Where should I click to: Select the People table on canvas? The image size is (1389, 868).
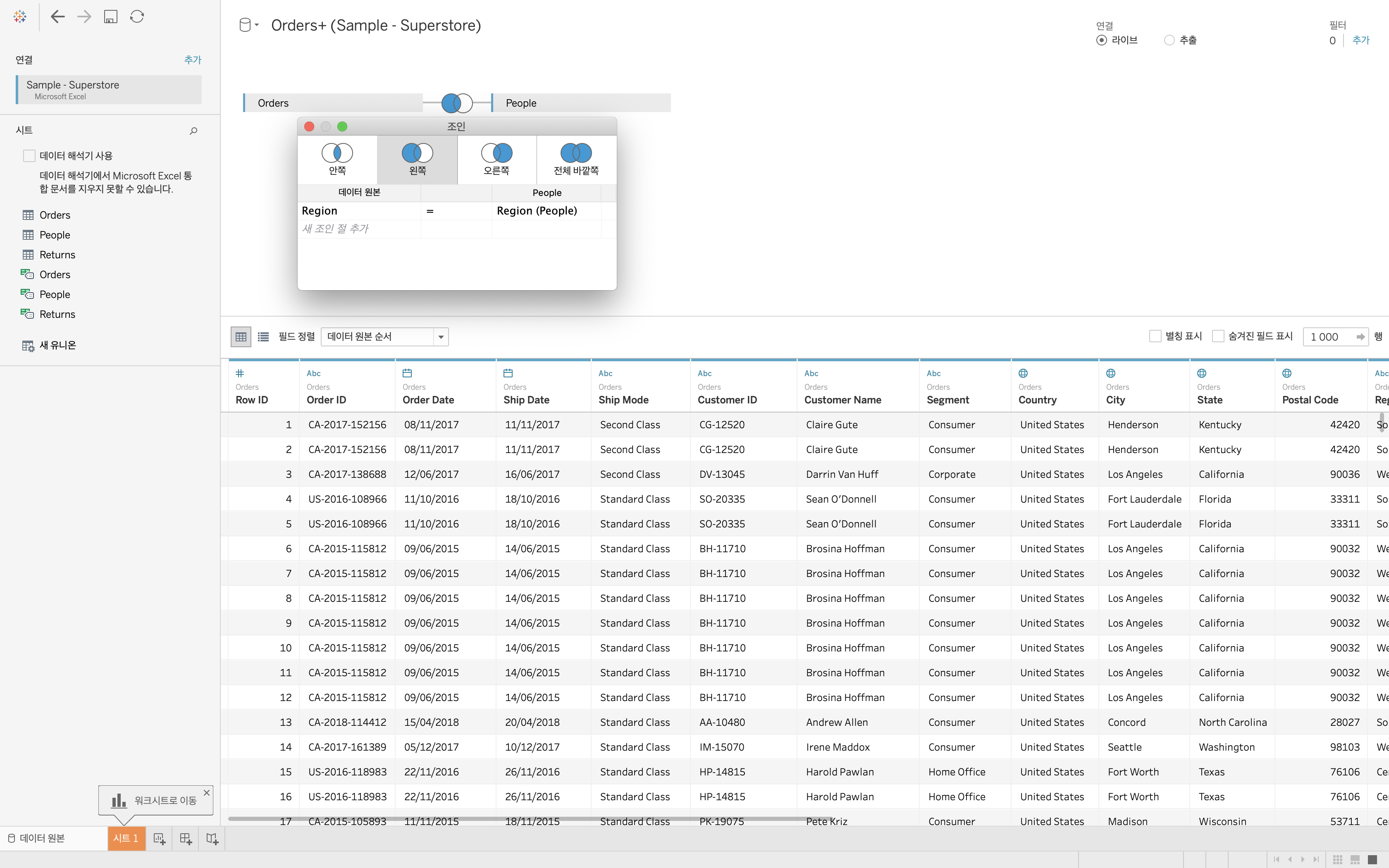click(581, 103)
